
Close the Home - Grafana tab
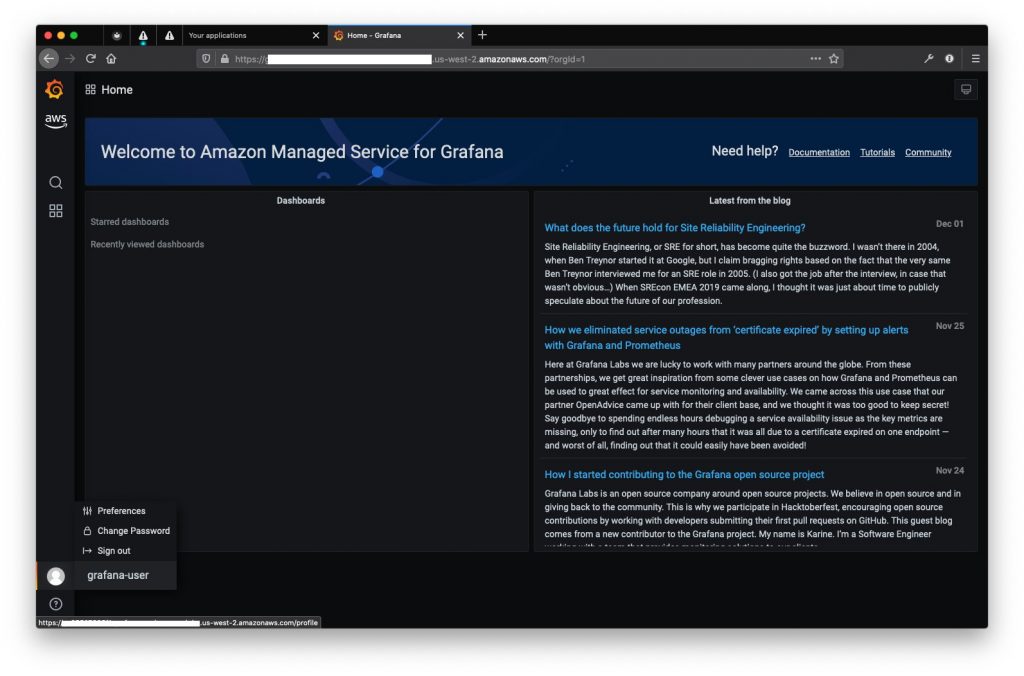(460, 35)
